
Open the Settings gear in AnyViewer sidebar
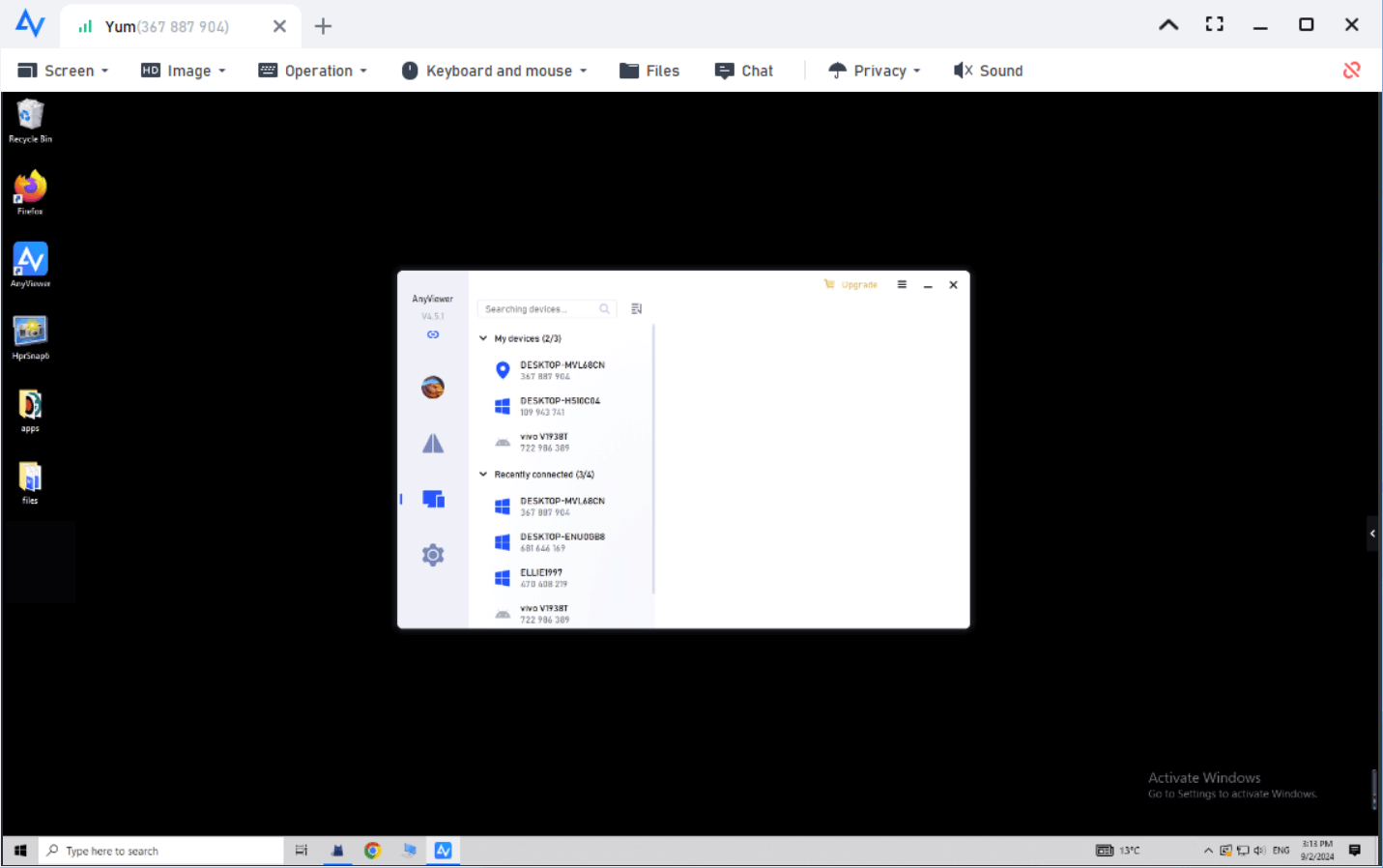(433, 555)
